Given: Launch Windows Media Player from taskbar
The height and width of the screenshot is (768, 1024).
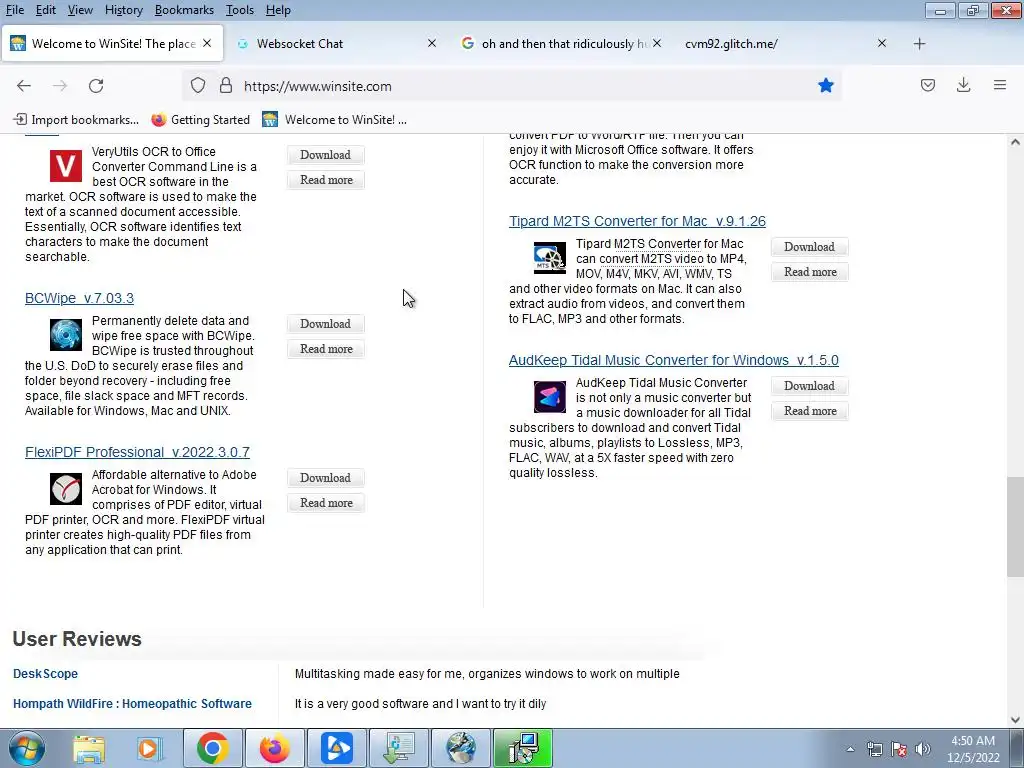Looking at the screenshot, I should coord(150,748).
